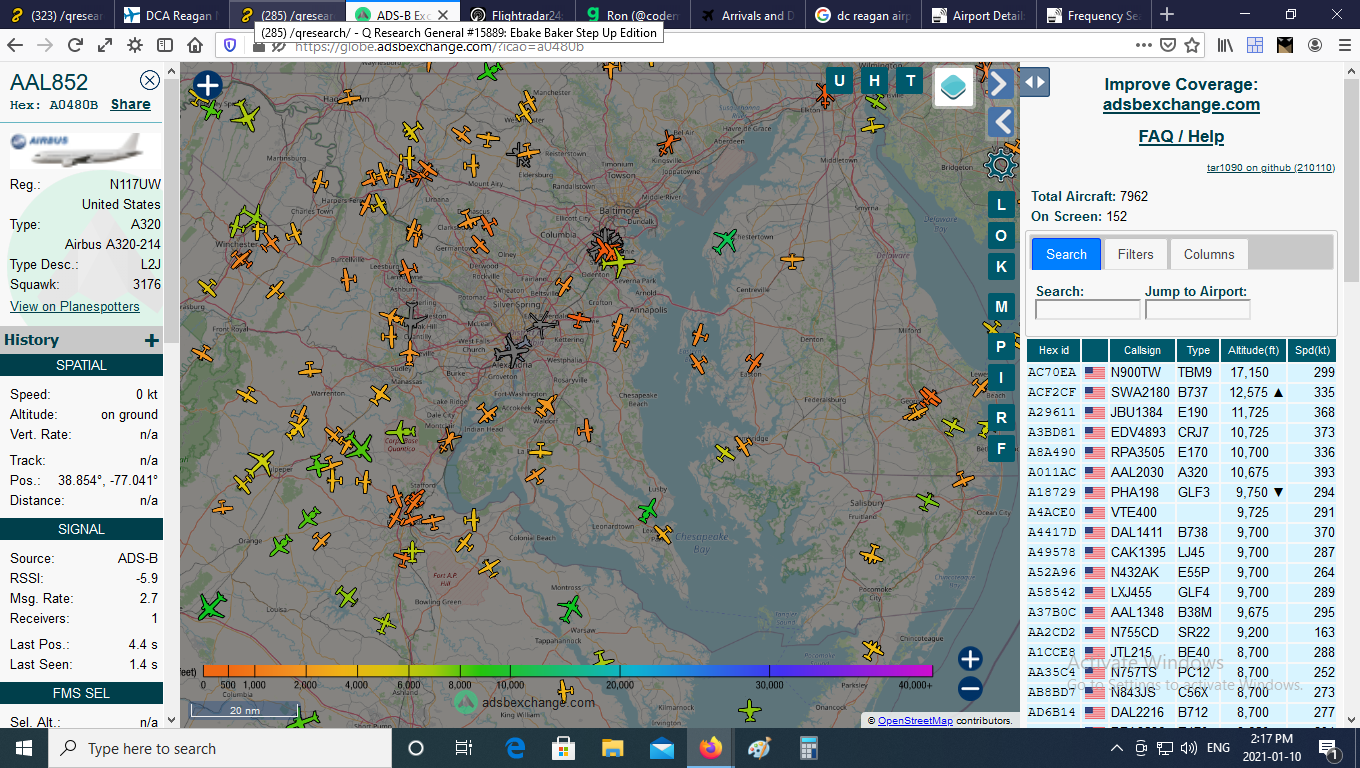Go to browser home page

[196, 45]
